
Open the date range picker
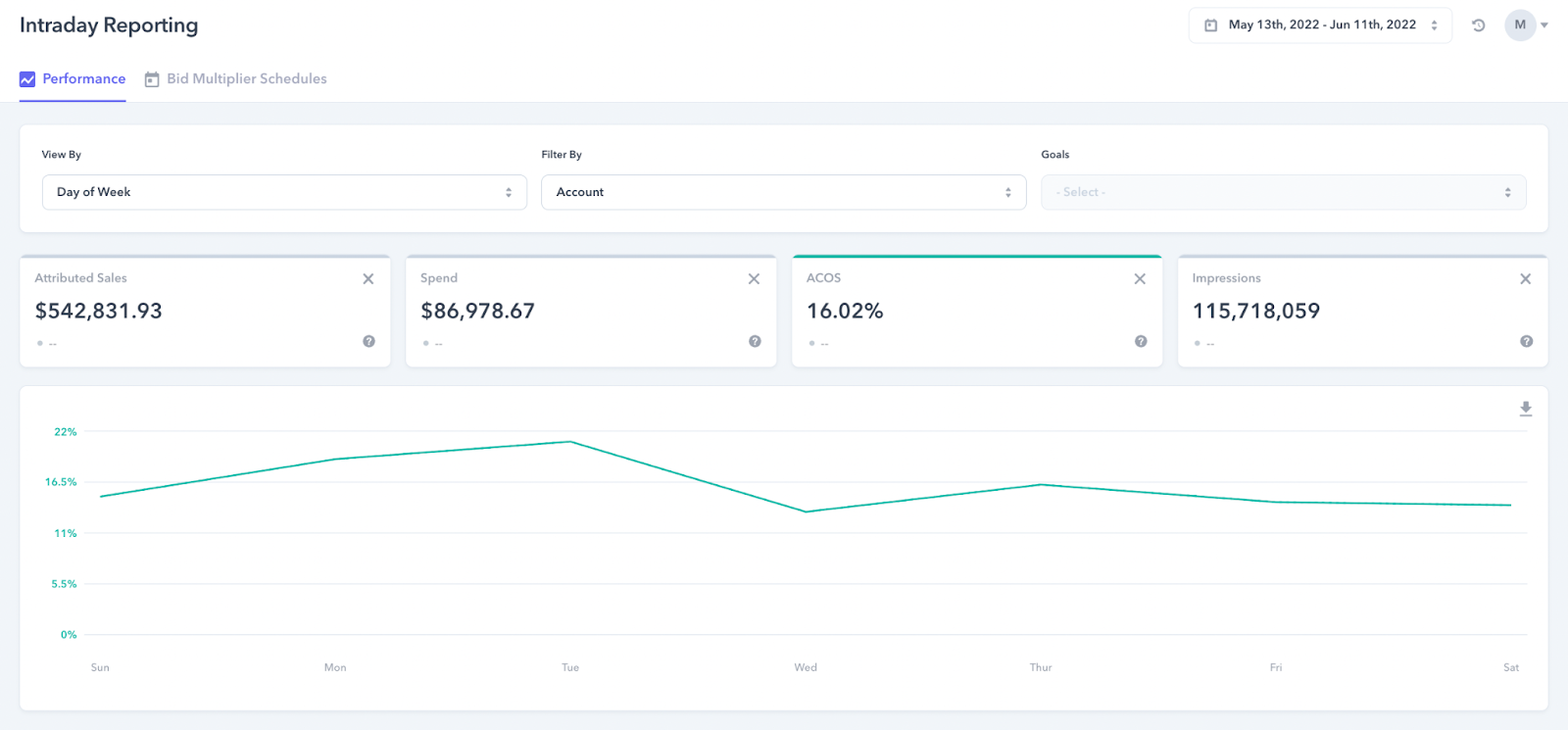click(x=1321, y=25)
